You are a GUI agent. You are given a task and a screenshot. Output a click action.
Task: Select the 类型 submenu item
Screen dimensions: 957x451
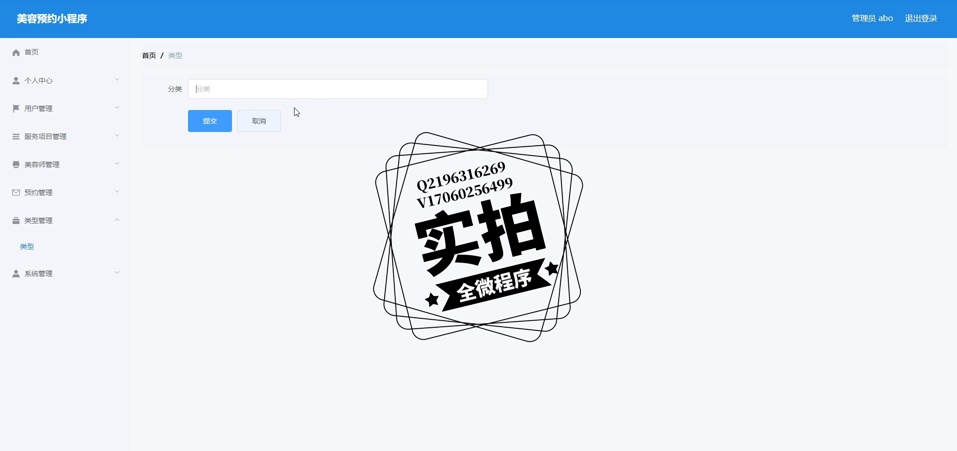pos(27,246)
